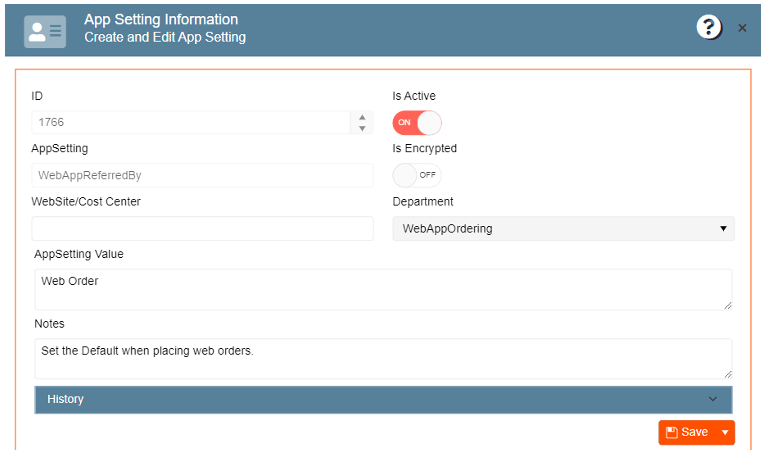
Task: Click the orange Save button
Action: [686, 432]
